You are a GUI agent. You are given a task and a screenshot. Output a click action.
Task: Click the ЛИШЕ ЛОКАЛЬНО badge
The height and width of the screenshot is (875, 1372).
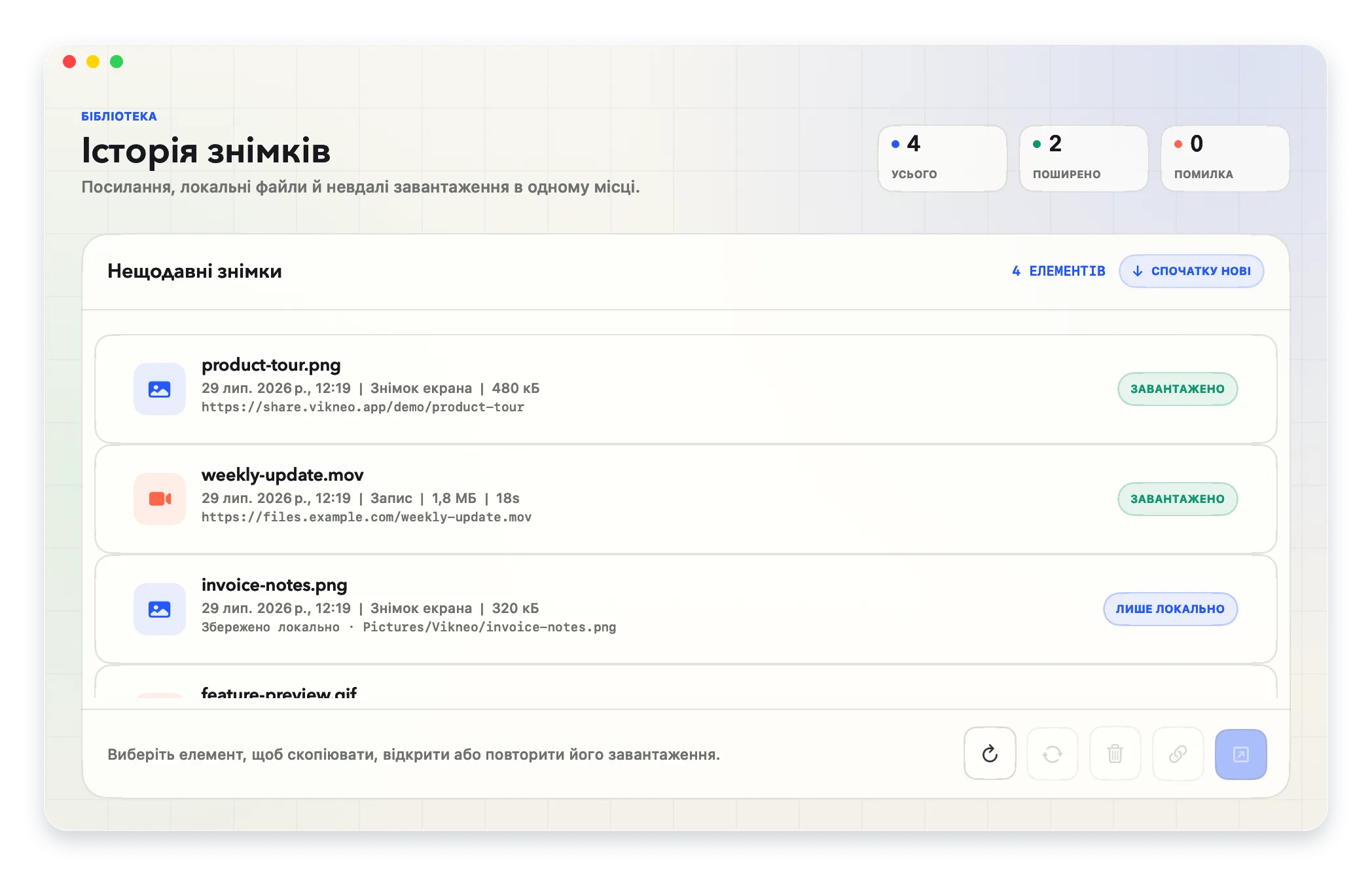[1170, 609]
